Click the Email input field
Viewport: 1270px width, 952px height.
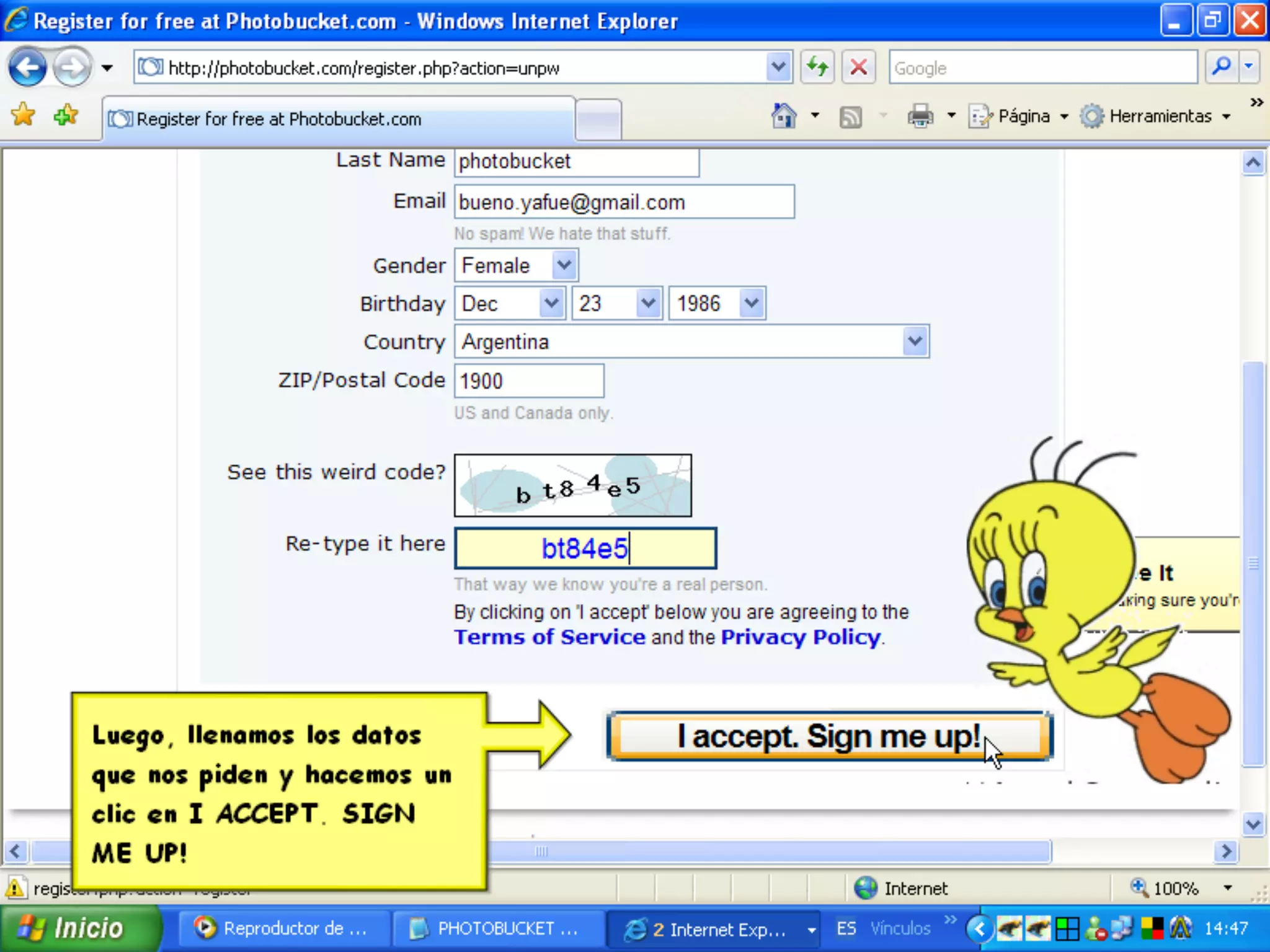623,202
